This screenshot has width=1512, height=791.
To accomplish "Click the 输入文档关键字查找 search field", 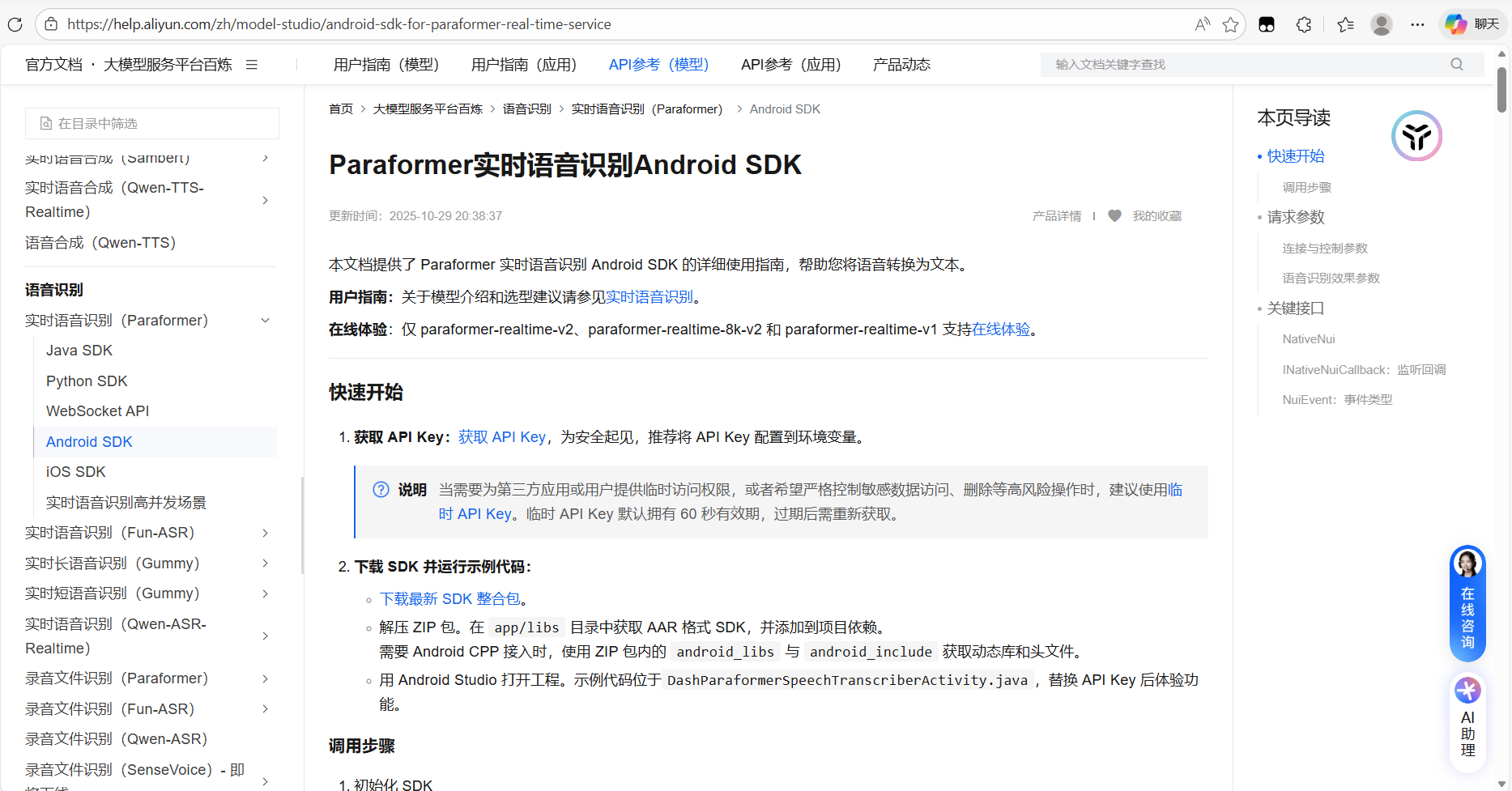I will [x=1174, y=64].
